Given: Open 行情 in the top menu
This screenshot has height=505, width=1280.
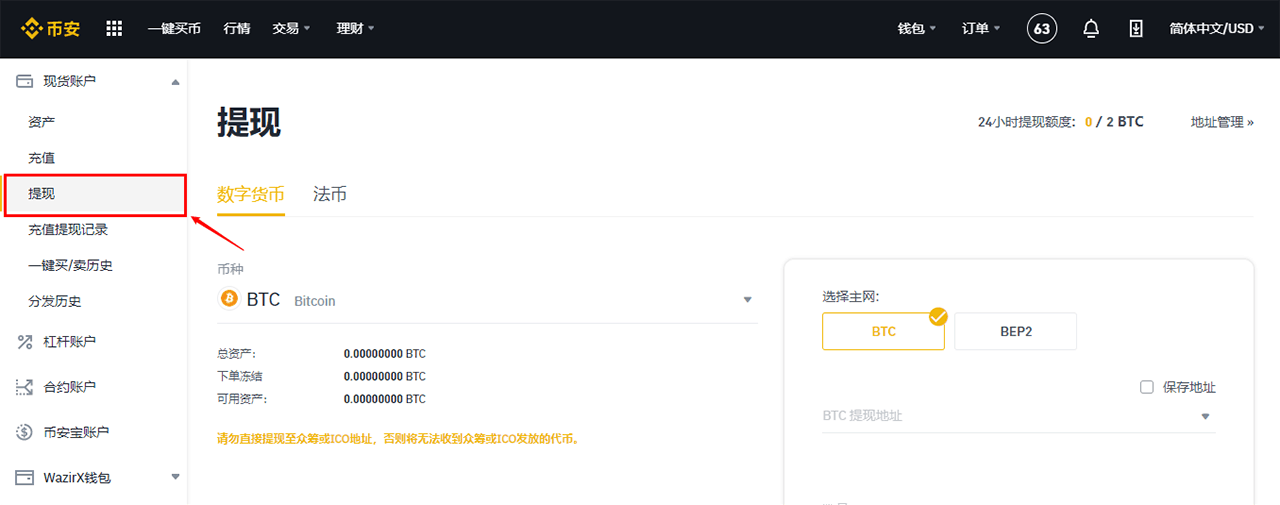Looking at the screenshot, I should [x=237, y=28].
